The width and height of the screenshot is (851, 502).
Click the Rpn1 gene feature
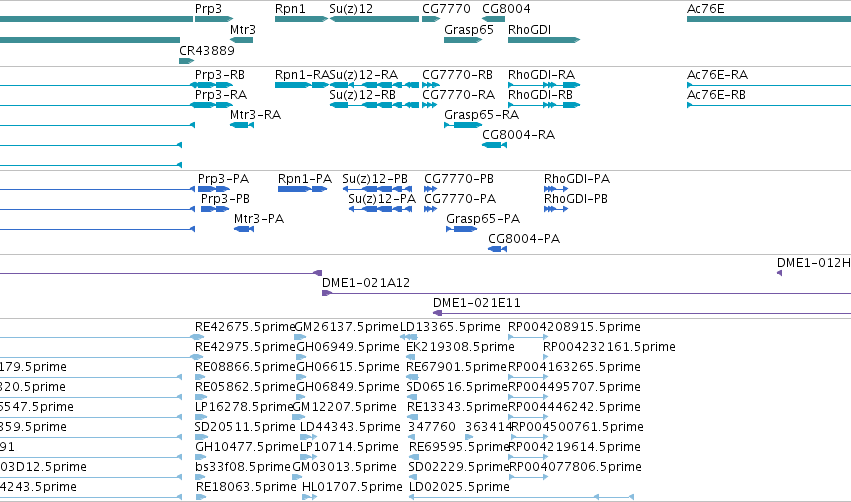[301, 19]
